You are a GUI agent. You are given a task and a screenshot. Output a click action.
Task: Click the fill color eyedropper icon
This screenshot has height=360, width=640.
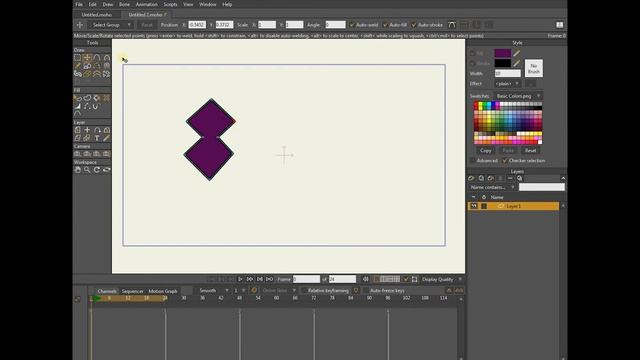click(517, 53)
